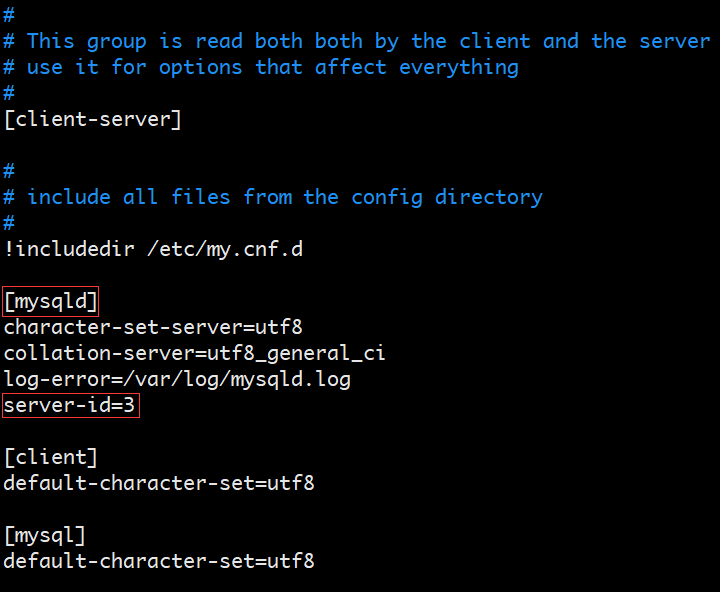Click the word 'server' ending first comment
This screenshot has height=592, width=720.
coord(675,42)
